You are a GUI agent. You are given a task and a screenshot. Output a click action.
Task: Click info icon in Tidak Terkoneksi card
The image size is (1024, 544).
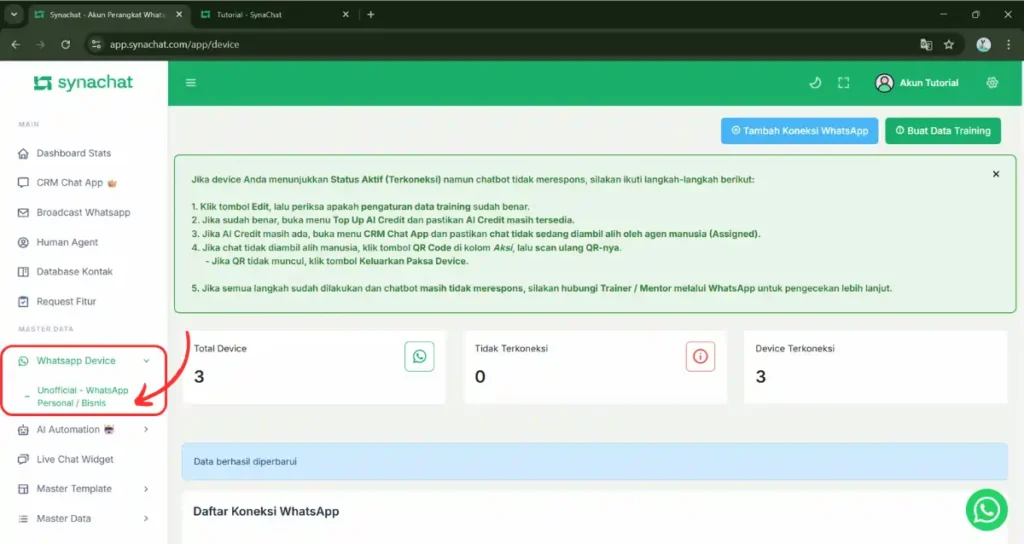[x=700, y=357]
